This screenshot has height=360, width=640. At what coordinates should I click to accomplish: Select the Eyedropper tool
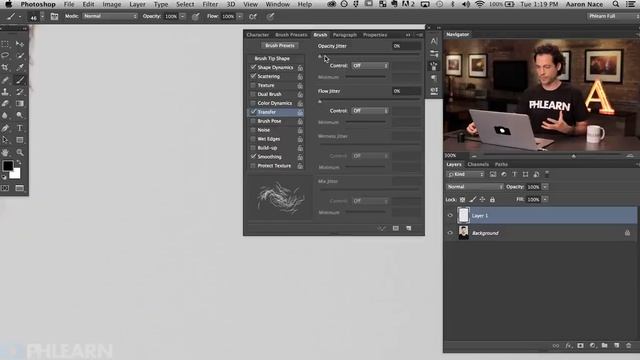coord(20,67)
